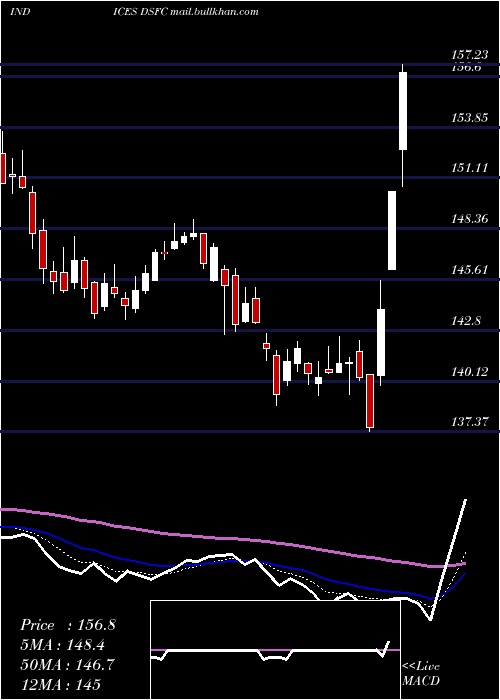Click the mail.bullkhan.com watermark text

click(x=215, y=12)
